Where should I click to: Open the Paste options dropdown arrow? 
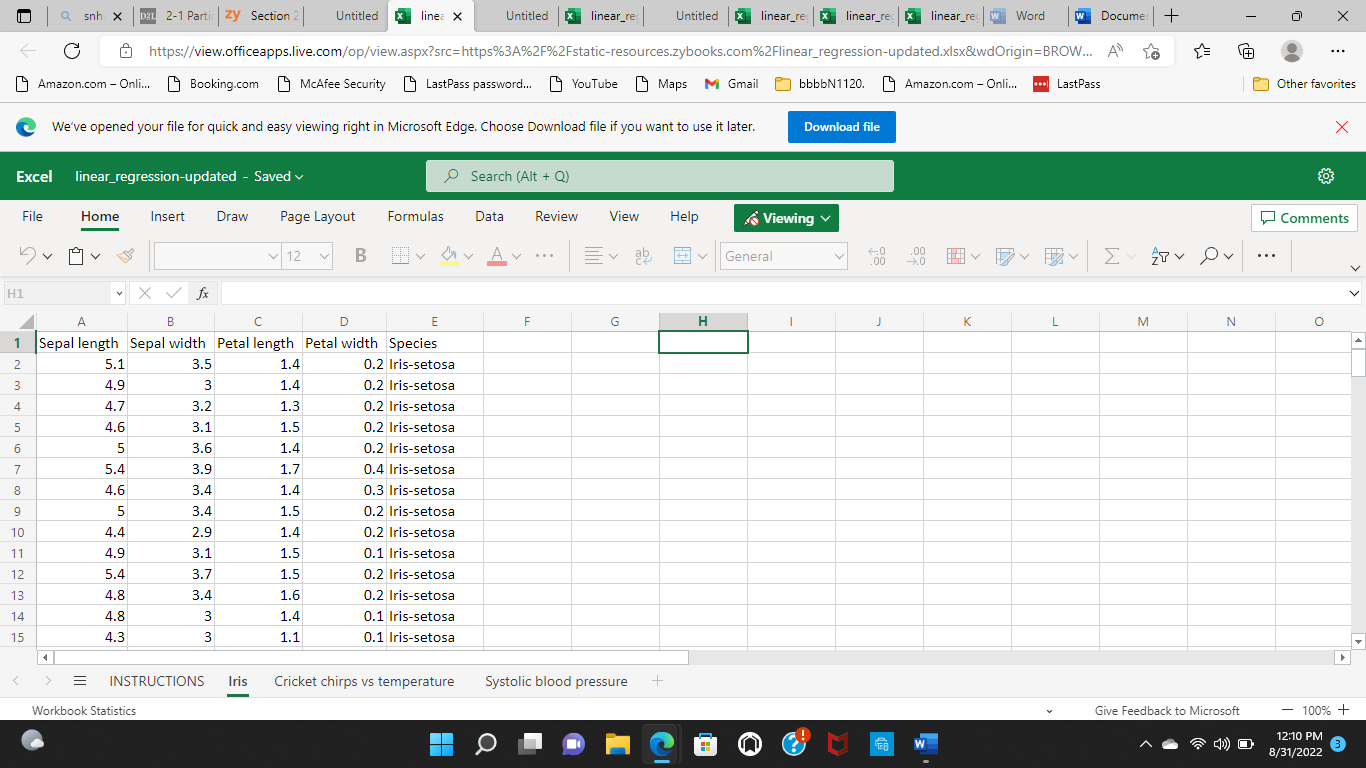(96, 257)
